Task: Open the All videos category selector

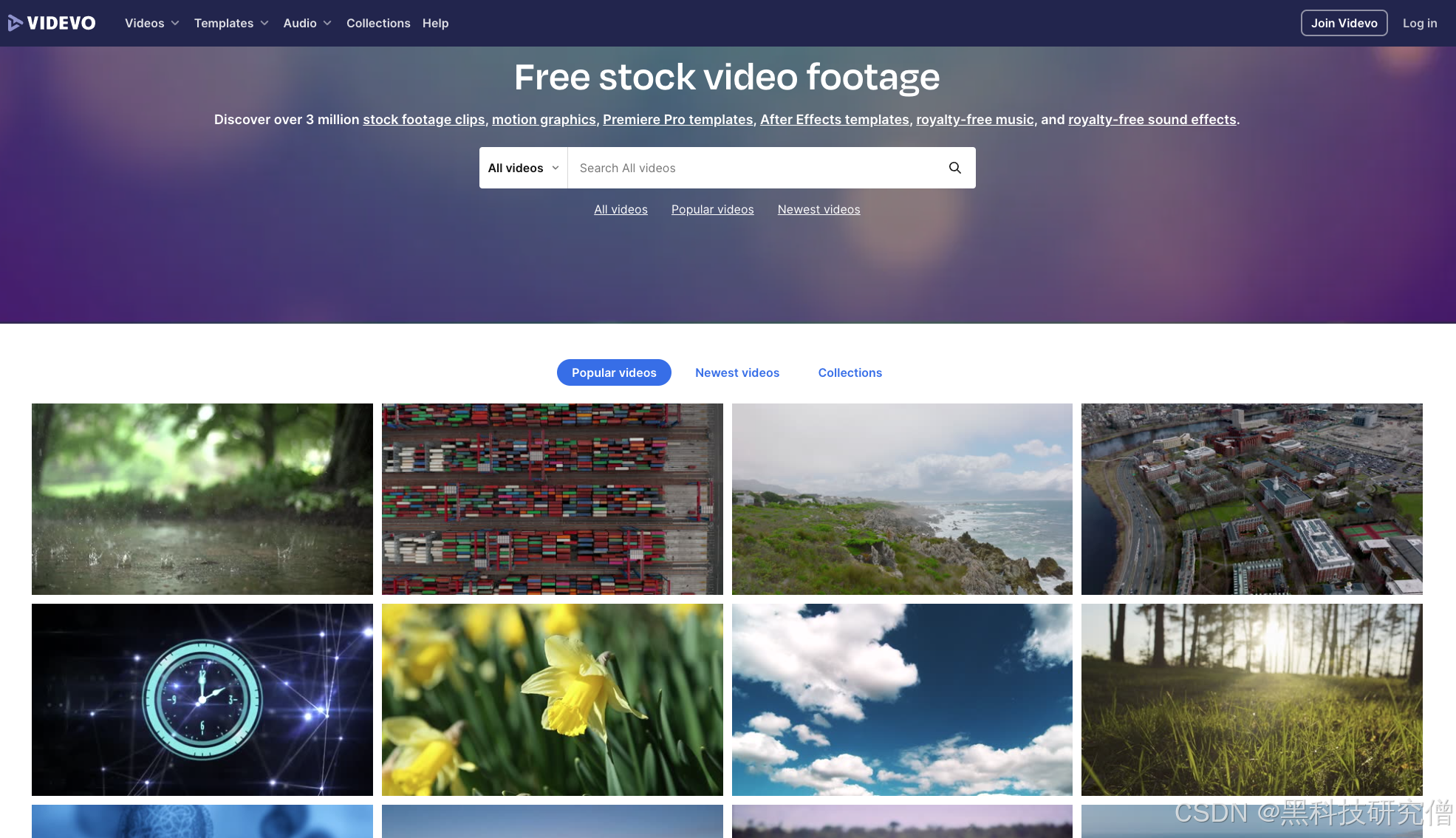Action: tap(523, 168)
